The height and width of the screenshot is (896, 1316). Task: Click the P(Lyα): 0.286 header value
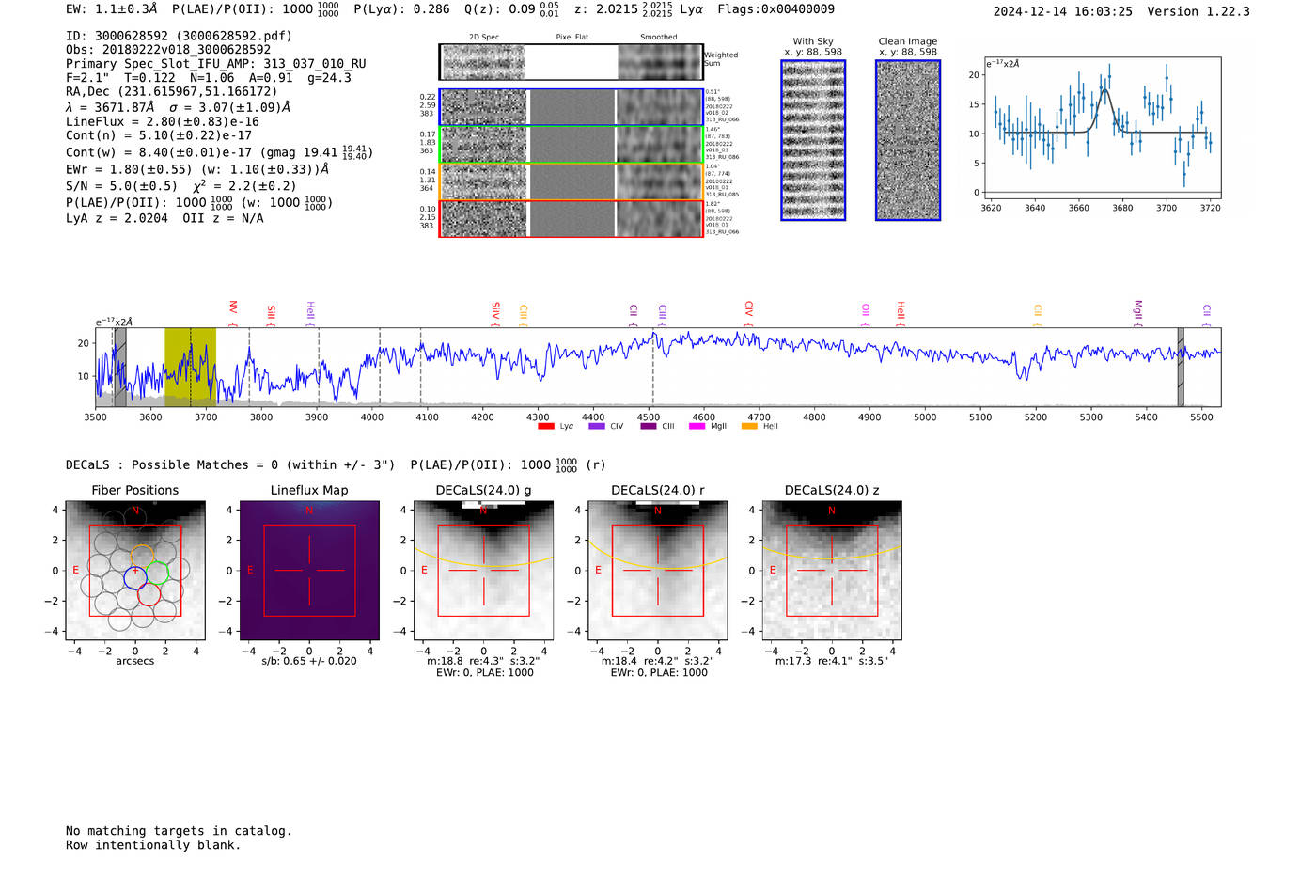(401, 9)
